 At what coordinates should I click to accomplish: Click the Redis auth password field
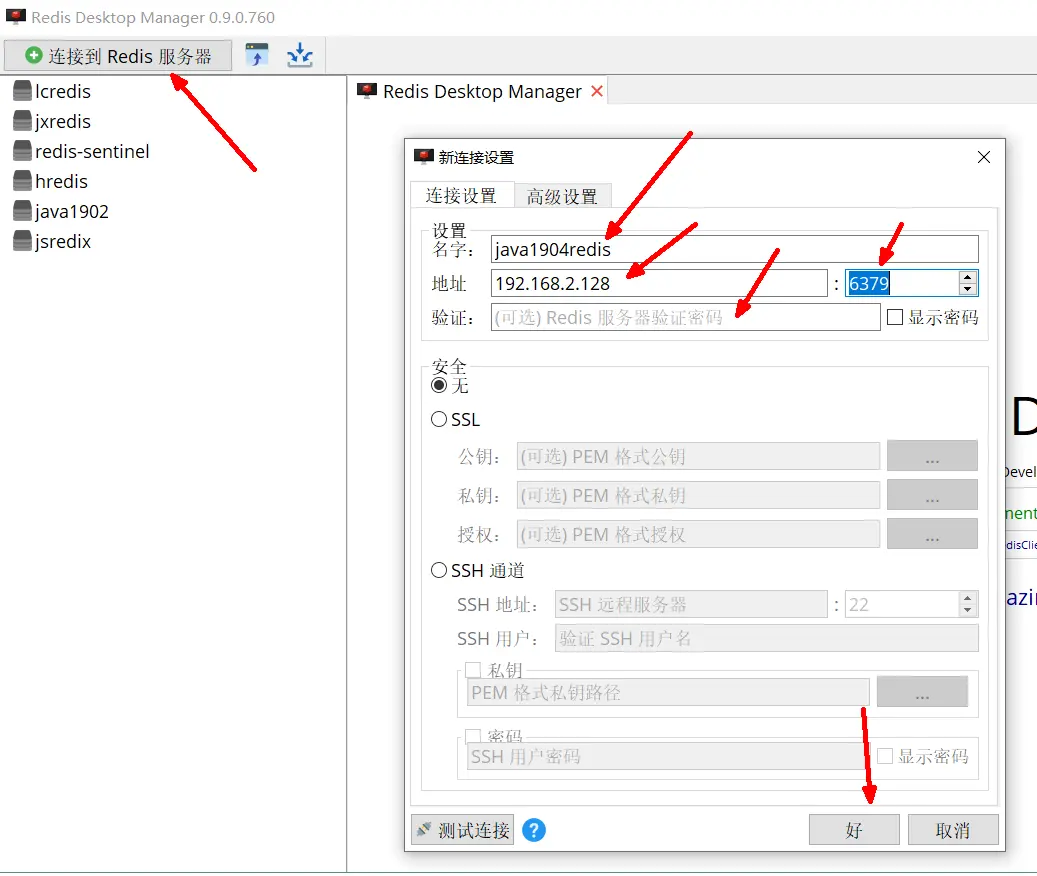[x=685, y=317]
